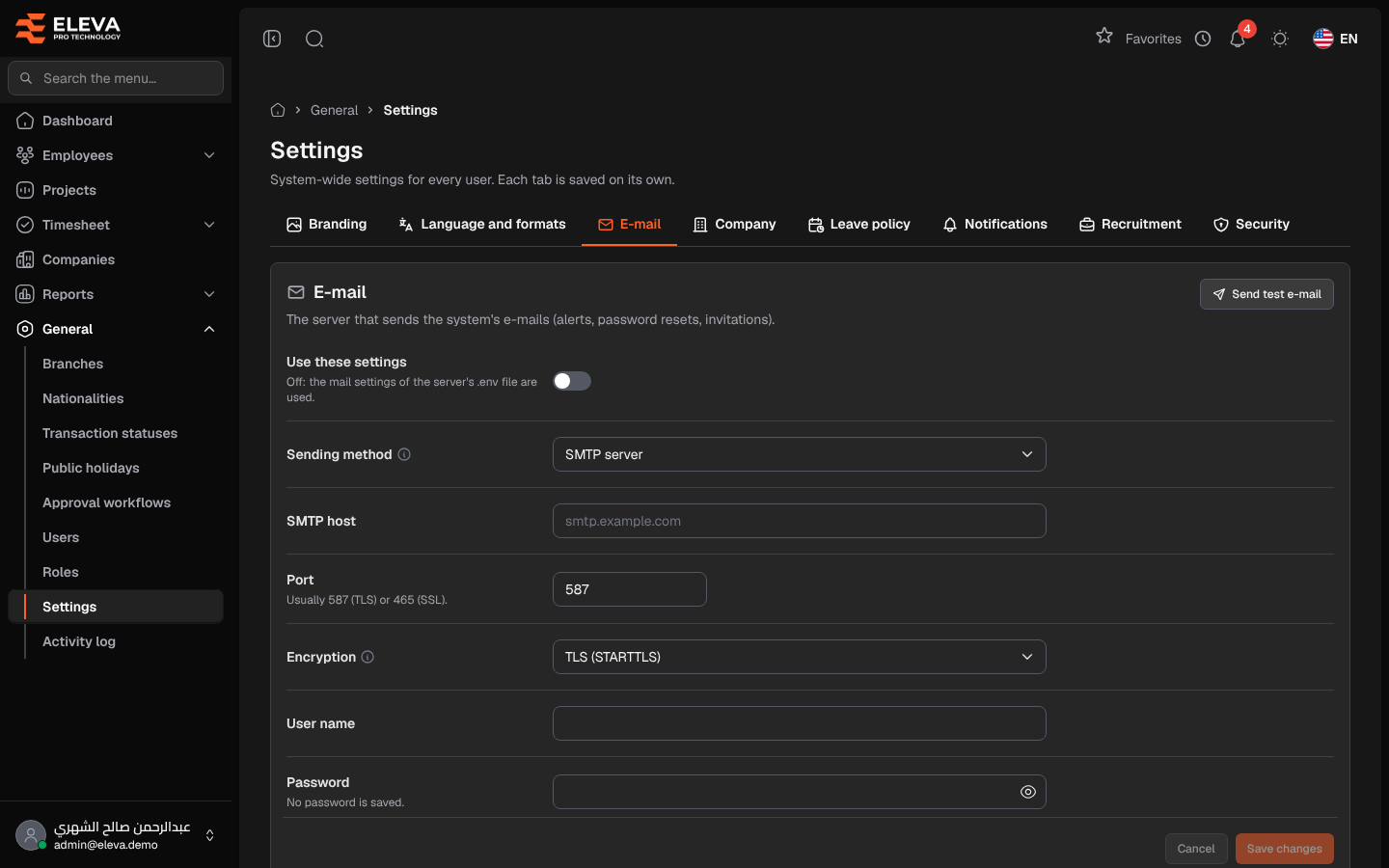Open the Notifications tab

point(994,224)
